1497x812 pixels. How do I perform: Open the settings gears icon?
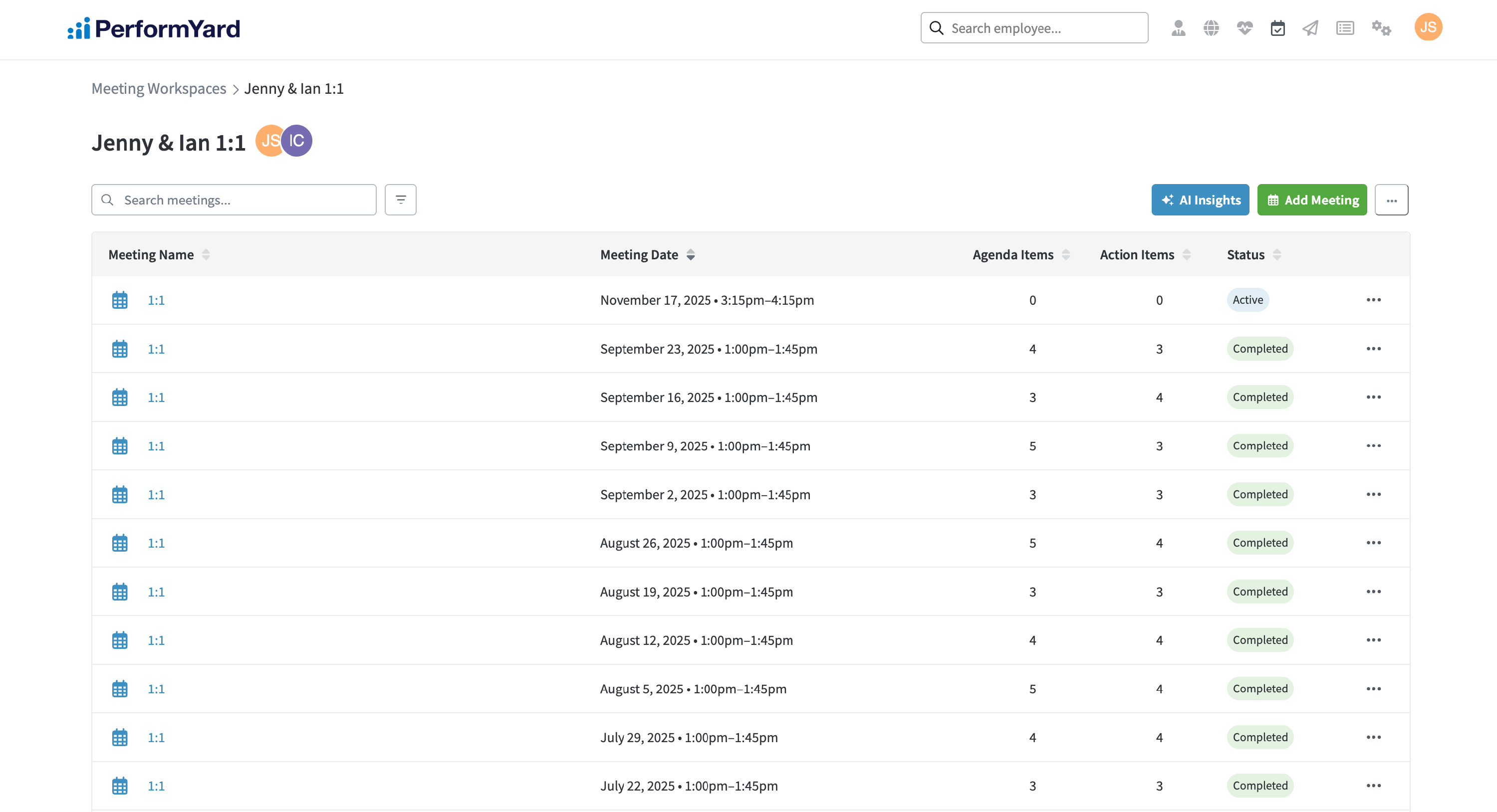pyautogui.click(x=1381, y=28)
